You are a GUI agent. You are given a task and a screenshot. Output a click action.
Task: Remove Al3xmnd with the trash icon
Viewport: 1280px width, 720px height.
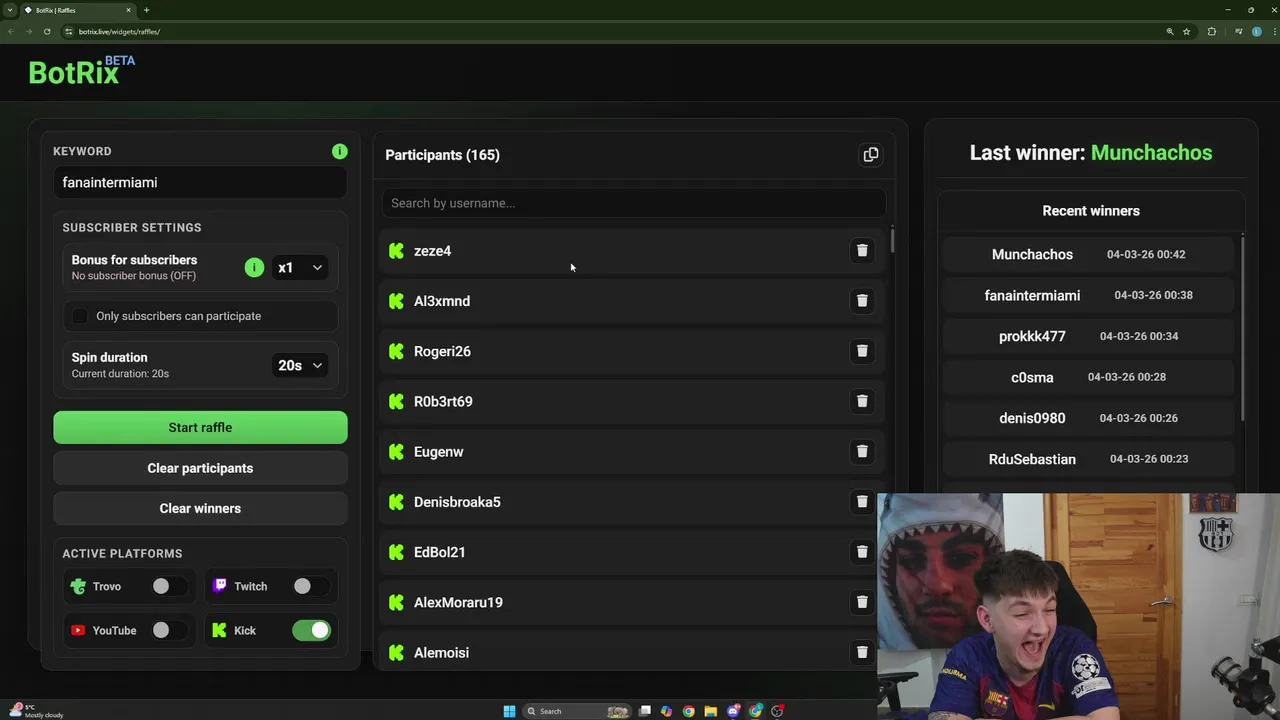tap(862, 300)
